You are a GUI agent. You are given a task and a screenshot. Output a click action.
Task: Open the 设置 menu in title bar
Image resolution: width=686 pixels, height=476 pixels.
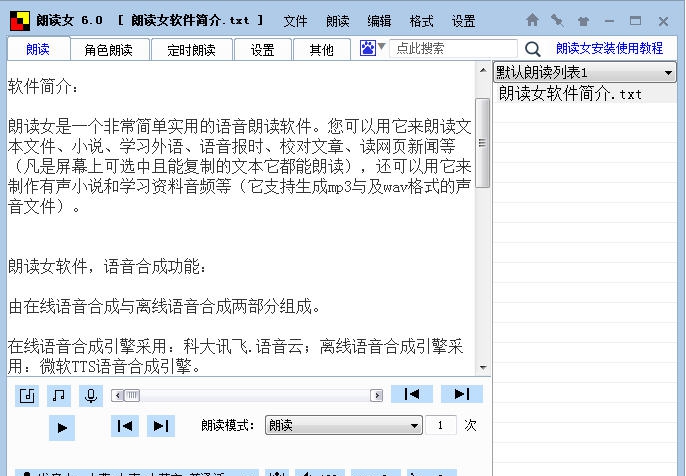463,21
